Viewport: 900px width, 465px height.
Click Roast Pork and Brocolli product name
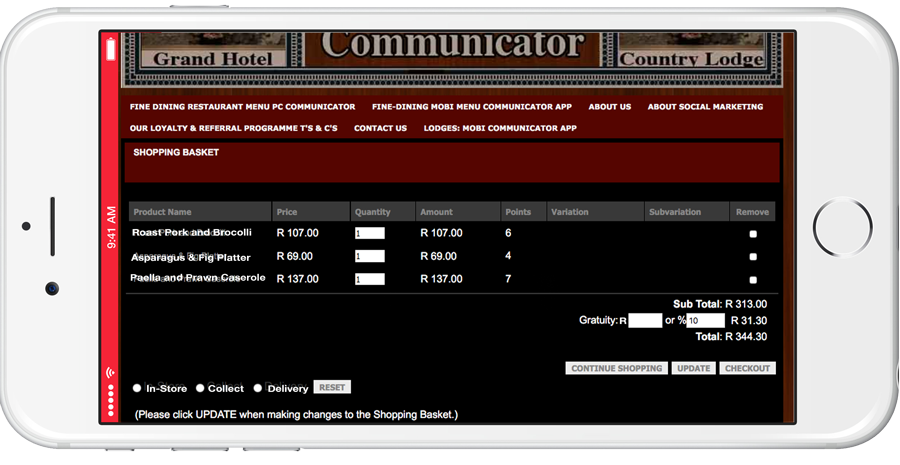tap(192, 232)
